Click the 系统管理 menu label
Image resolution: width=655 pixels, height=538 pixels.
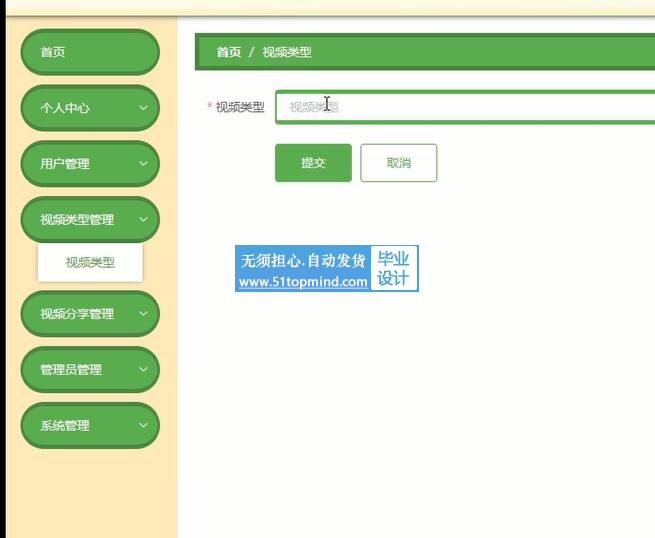(x=65, y=426)
